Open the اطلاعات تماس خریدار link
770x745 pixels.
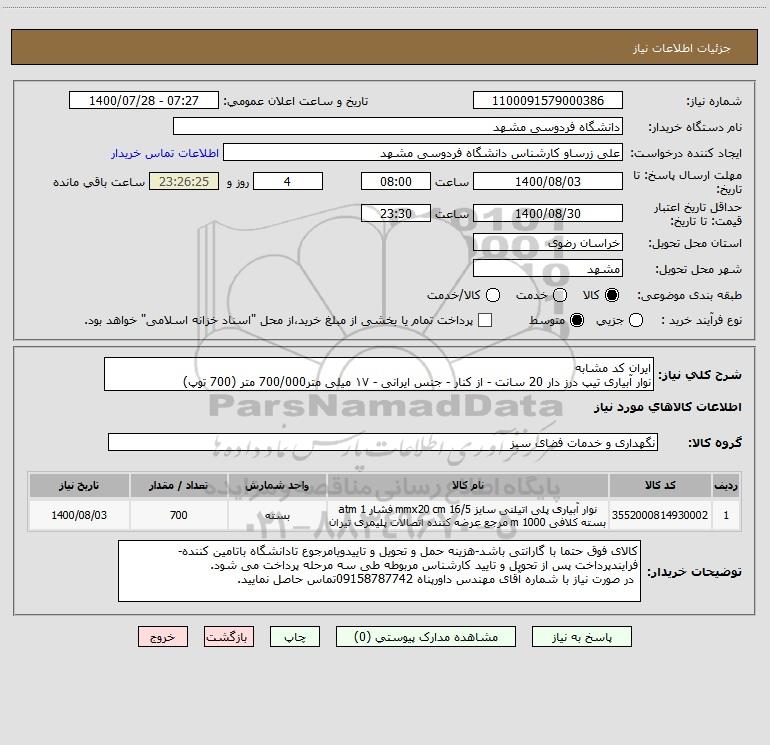point(165,153)
